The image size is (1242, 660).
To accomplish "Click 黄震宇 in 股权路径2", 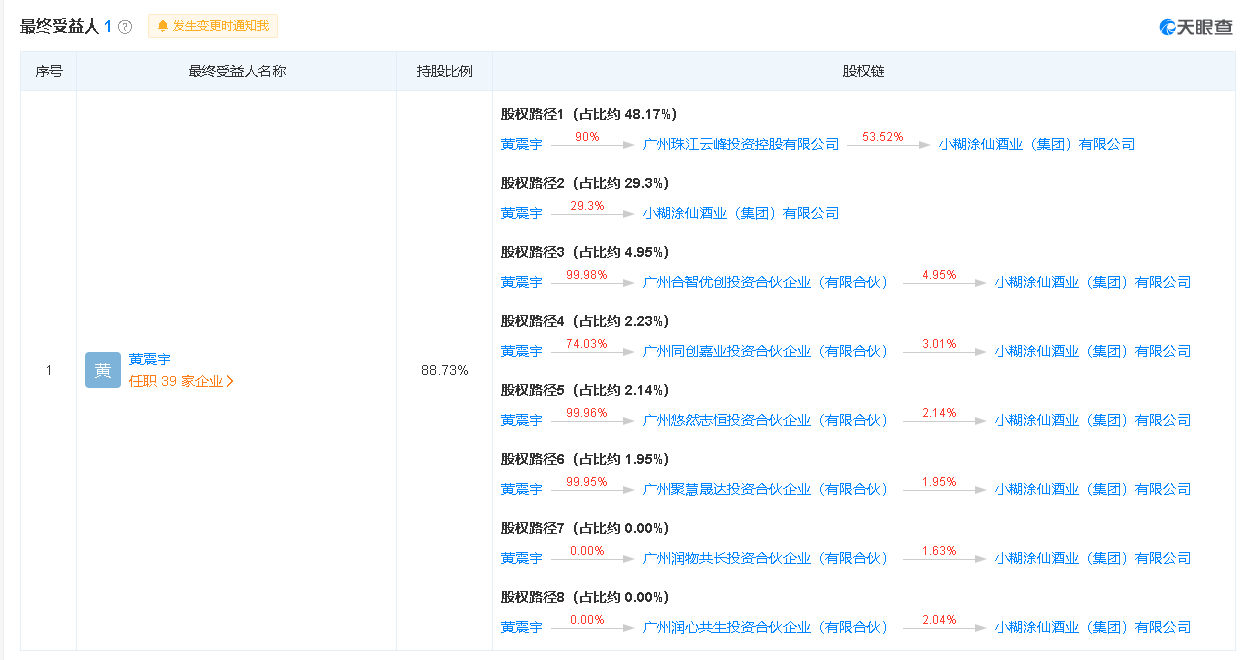I will click(522, 213).
